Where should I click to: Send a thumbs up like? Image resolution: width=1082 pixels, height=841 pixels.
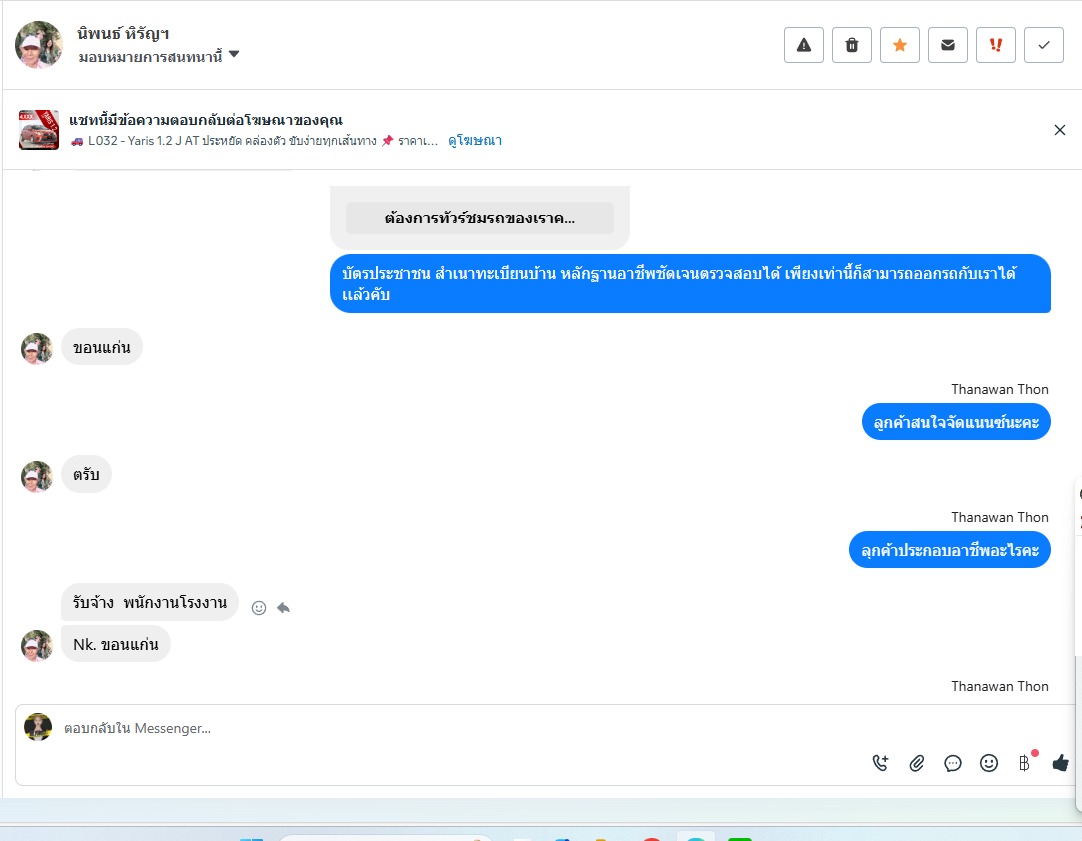point(1061,763)
